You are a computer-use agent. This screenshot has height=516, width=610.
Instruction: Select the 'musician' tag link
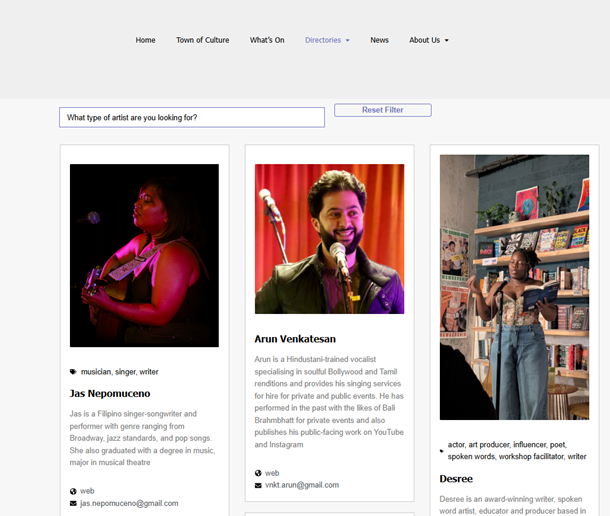click(x=96, y=372)
